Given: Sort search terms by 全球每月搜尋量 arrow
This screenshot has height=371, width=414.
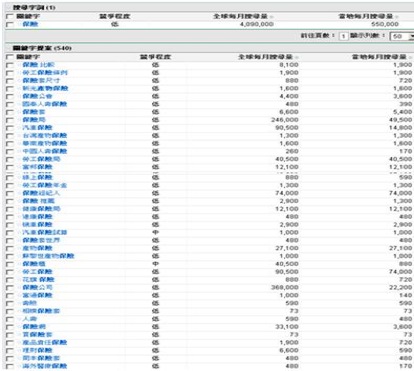Looking at the screenshot, I should coord(272,17).
